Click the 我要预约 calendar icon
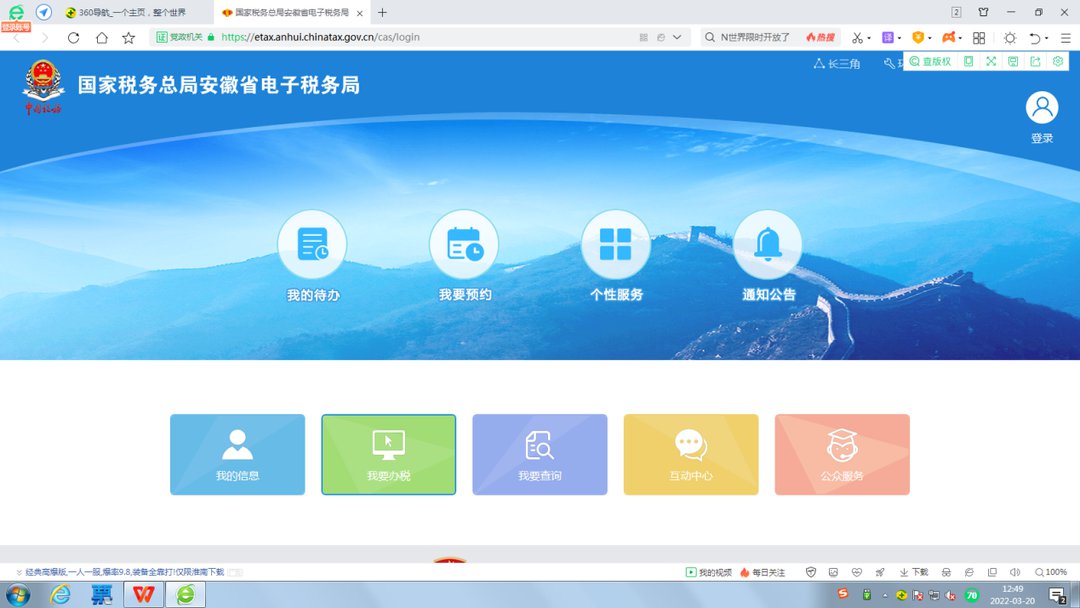Screen dimensions: 1080x608 pos(464,244)
